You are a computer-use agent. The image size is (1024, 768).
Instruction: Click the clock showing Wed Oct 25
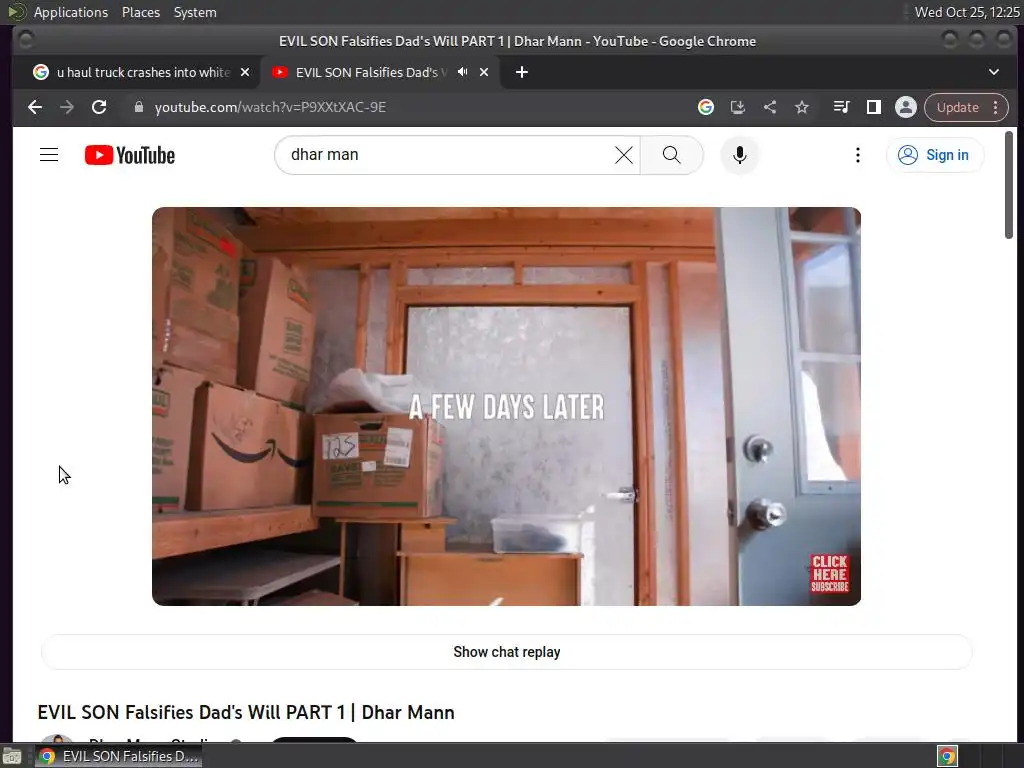pos(967,12)
